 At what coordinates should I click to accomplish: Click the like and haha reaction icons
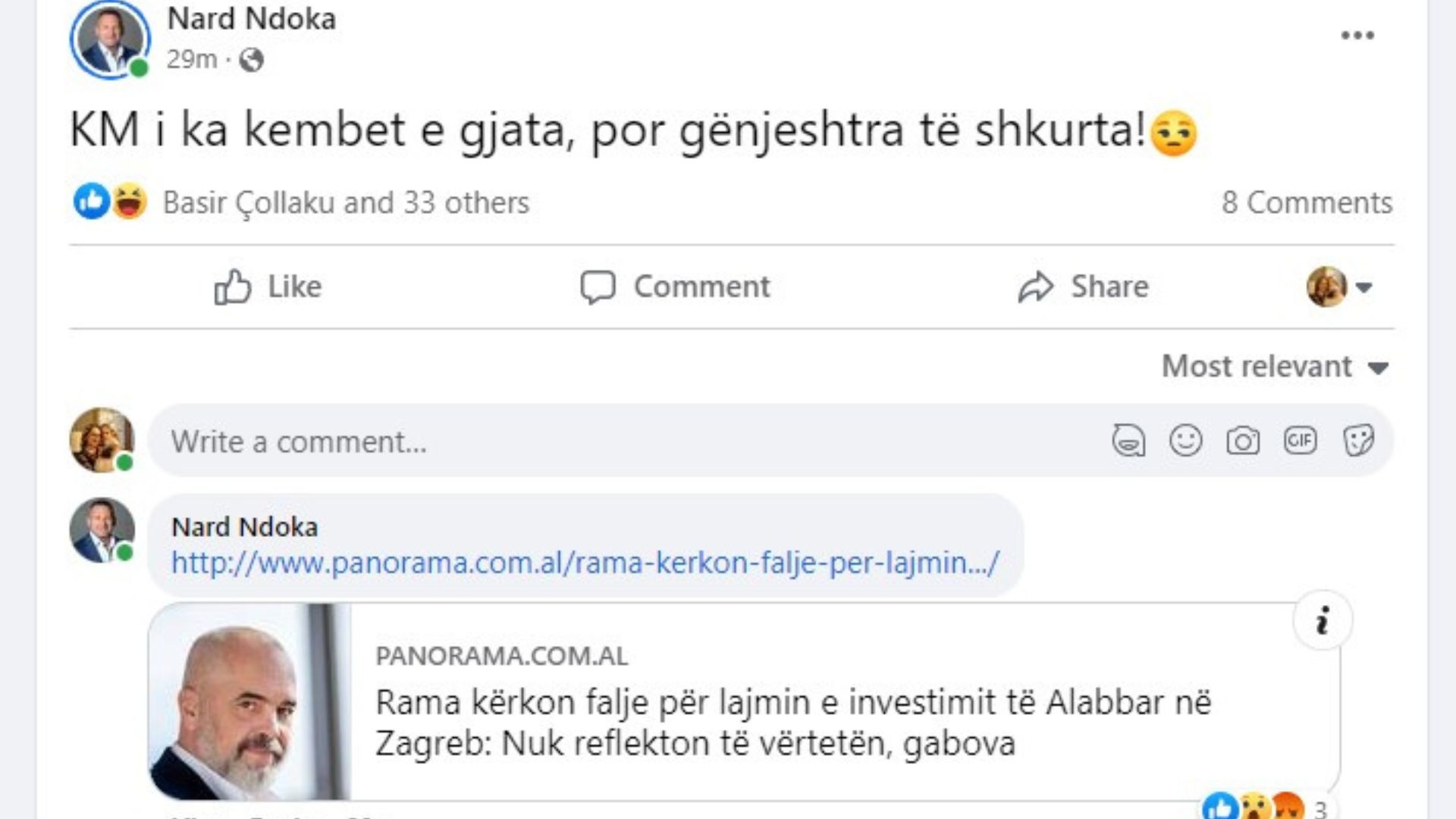point(111,202)
